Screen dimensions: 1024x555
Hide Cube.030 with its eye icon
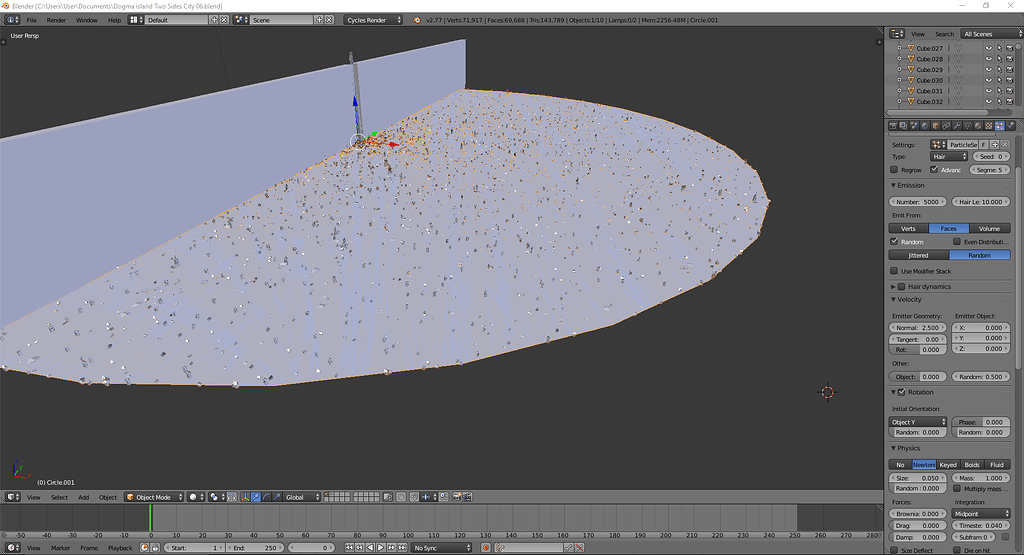click(988, 80)
